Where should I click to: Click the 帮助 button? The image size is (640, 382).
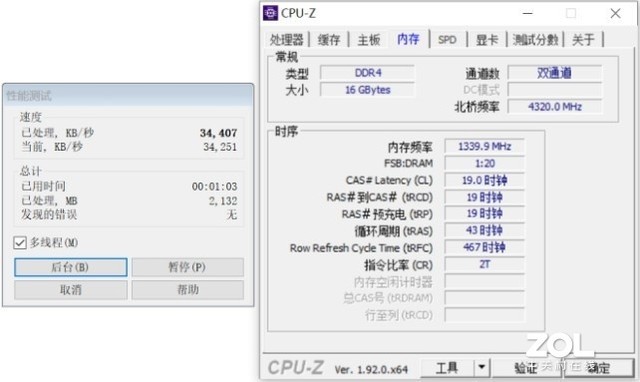[x=187, y=290]
